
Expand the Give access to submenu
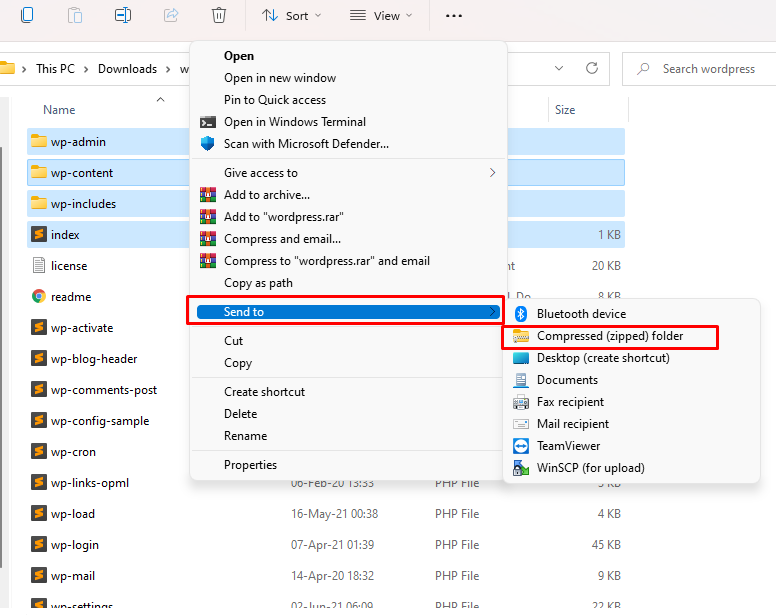pyautogui.click(x=348, y=173)
